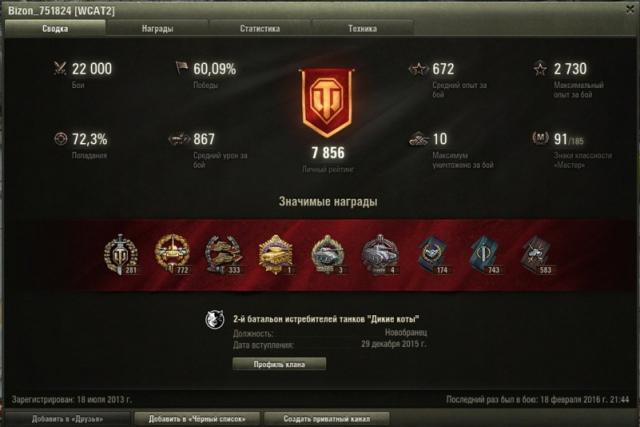Select the blue ribbon award showing 743
Image resolution: width=640 pixels, height=427 pixels.
(x=484, y=255)
